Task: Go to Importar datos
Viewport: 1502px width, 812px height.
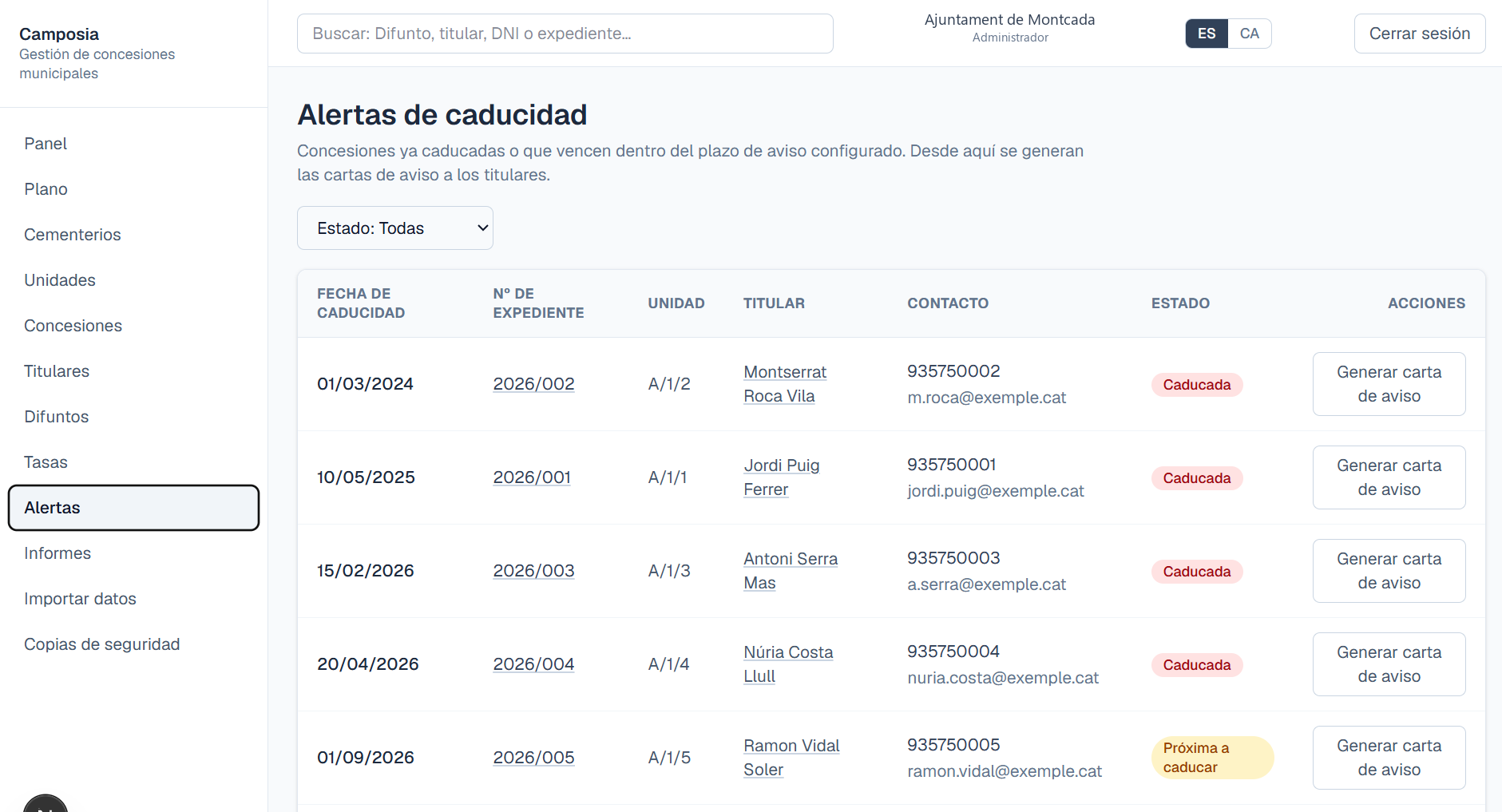Action: (133, 599)
